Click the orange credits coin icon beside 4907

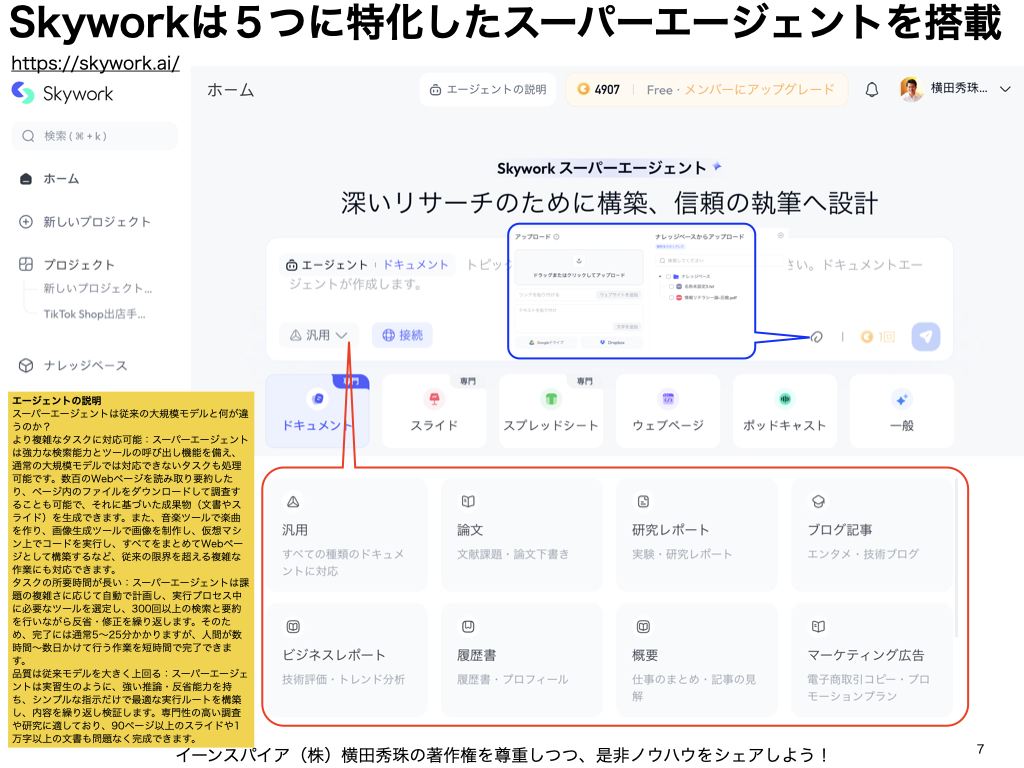[x=583, y=89]
